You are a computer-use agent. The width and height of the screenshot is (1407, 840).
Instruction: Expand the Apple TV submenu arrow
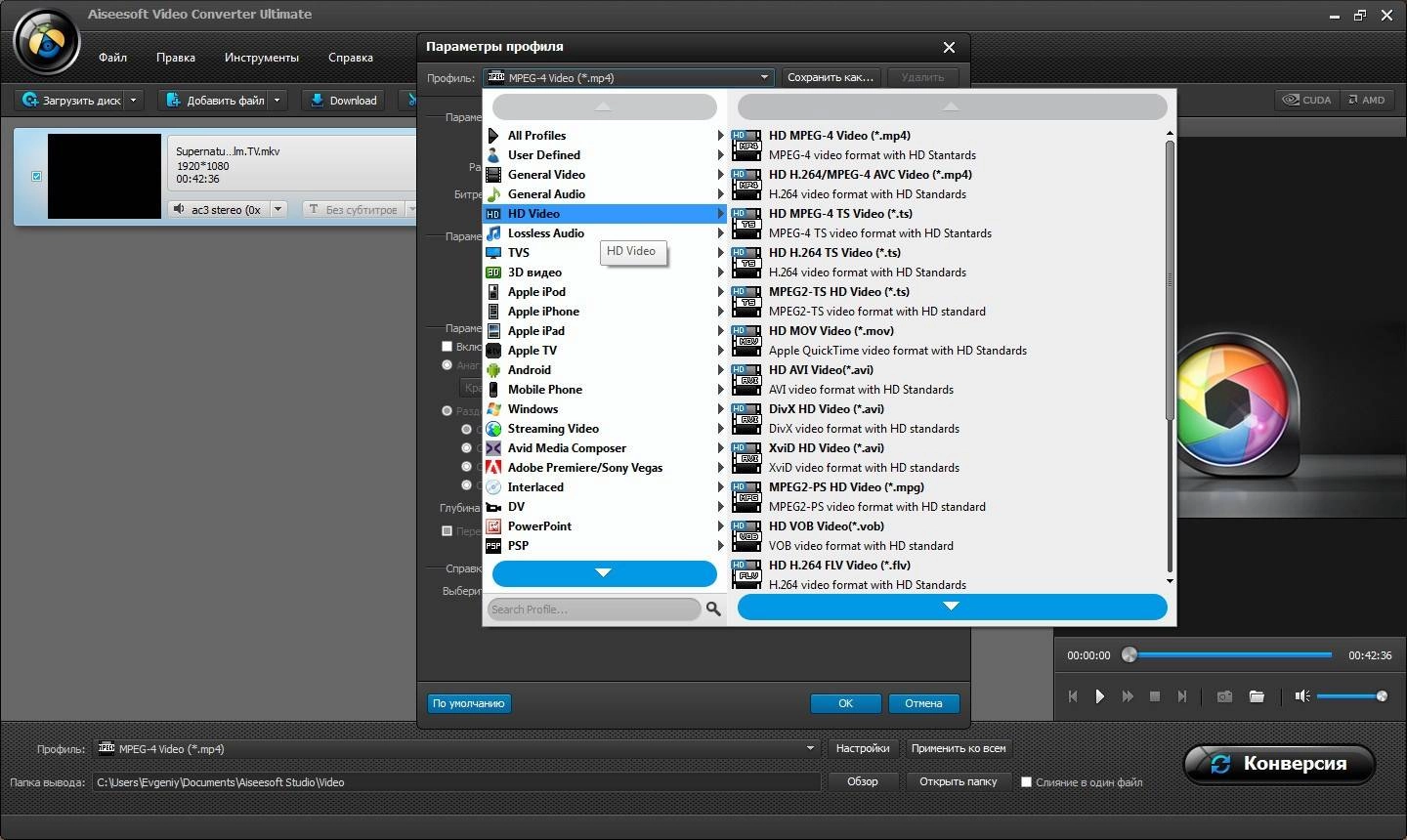point(721,351)
